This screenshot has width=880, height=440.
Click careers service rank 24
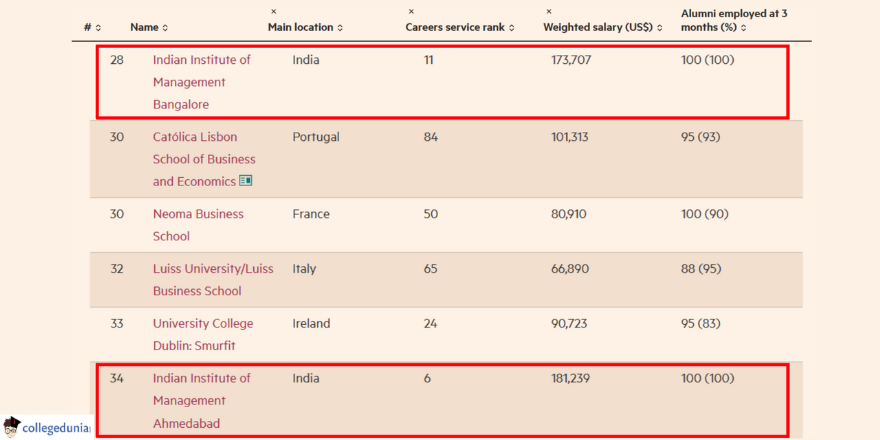[x=430, y=324]
